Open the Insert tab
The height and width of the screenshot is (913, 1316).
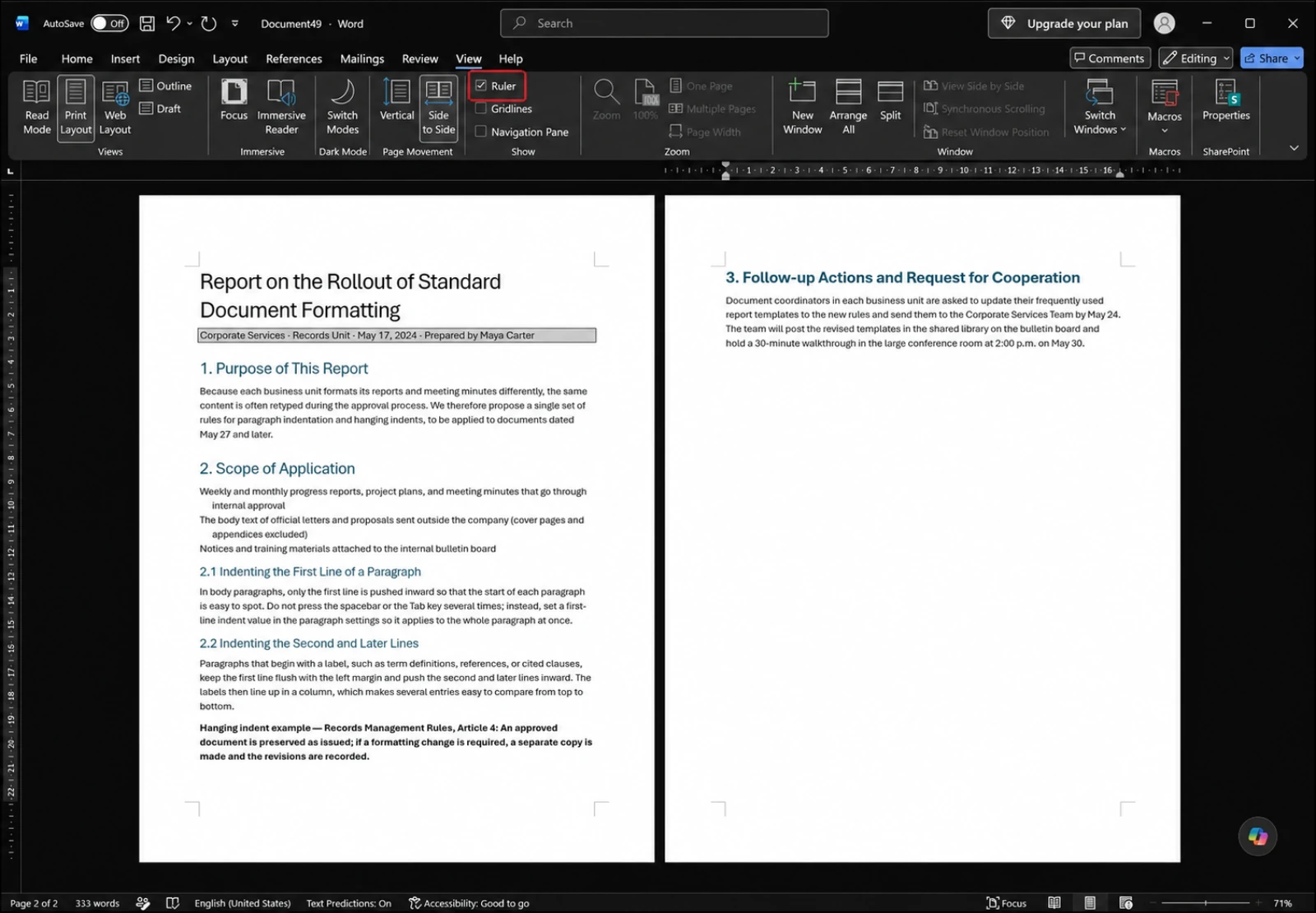[x=125, y=58]
